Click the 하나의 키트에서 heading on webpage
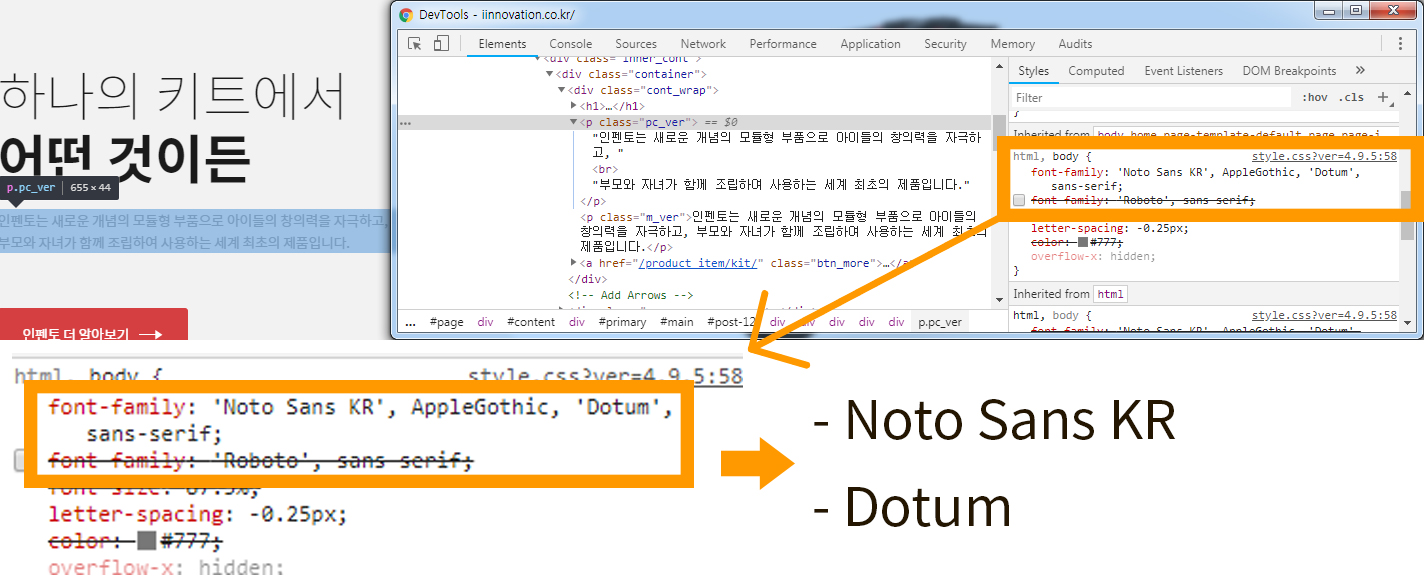Image resolution: width=1424 pixels, height=588 pixels. click(x=172, y=97)
